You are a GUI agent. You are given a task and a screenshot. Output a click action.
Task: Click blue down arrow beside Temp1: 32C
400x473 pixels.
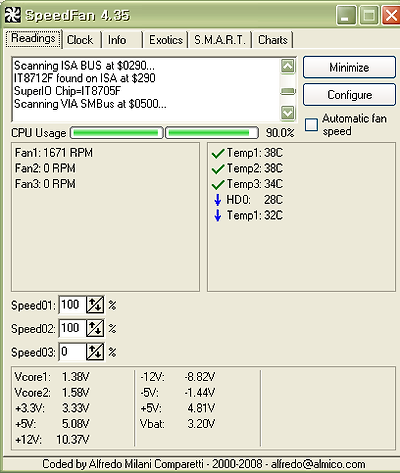(218, 215)
